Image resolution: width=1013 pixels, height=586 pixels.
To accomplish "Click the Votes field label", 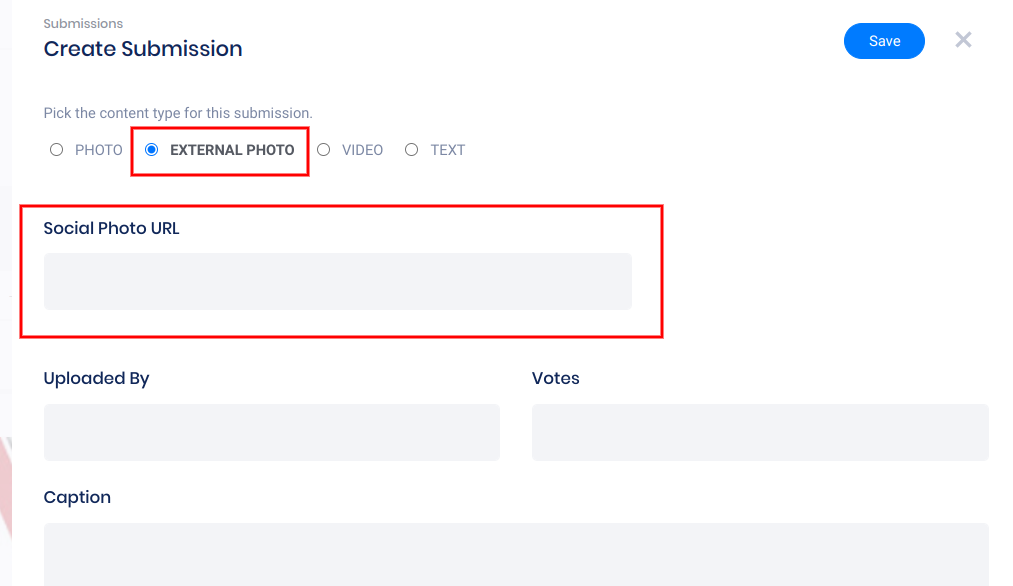I will point(556,378).
